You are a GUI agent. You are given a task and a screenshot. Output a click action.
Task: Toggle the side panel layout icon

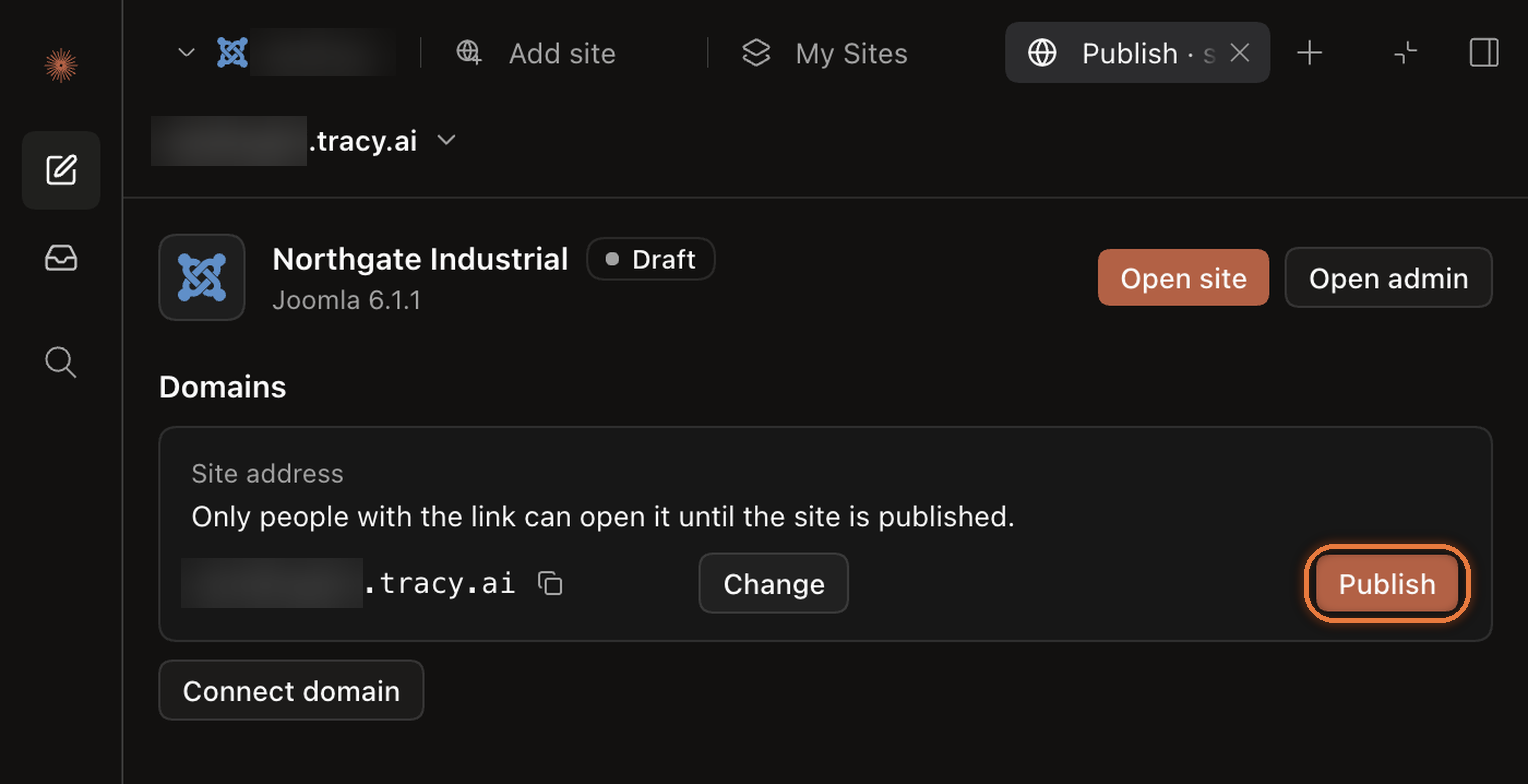click(x=1484, y=53)
